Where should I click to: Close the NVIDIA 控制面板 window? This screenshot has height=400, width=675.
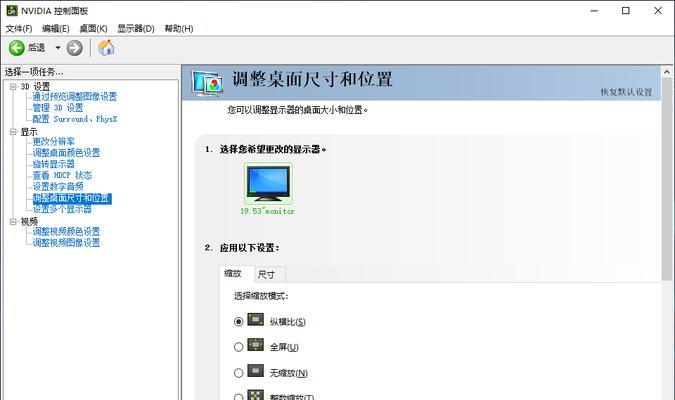[x=658, y=10]
